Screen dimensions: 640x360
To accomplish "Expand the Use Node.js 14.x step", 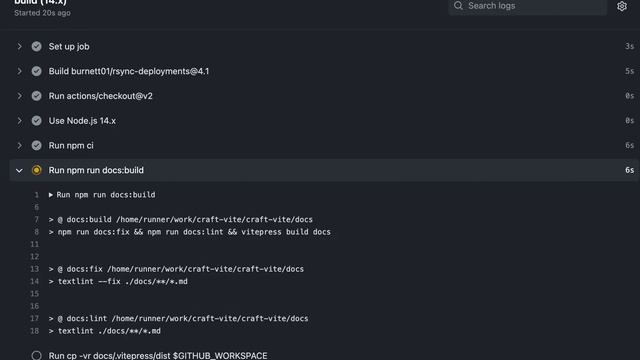I will 19,121.
